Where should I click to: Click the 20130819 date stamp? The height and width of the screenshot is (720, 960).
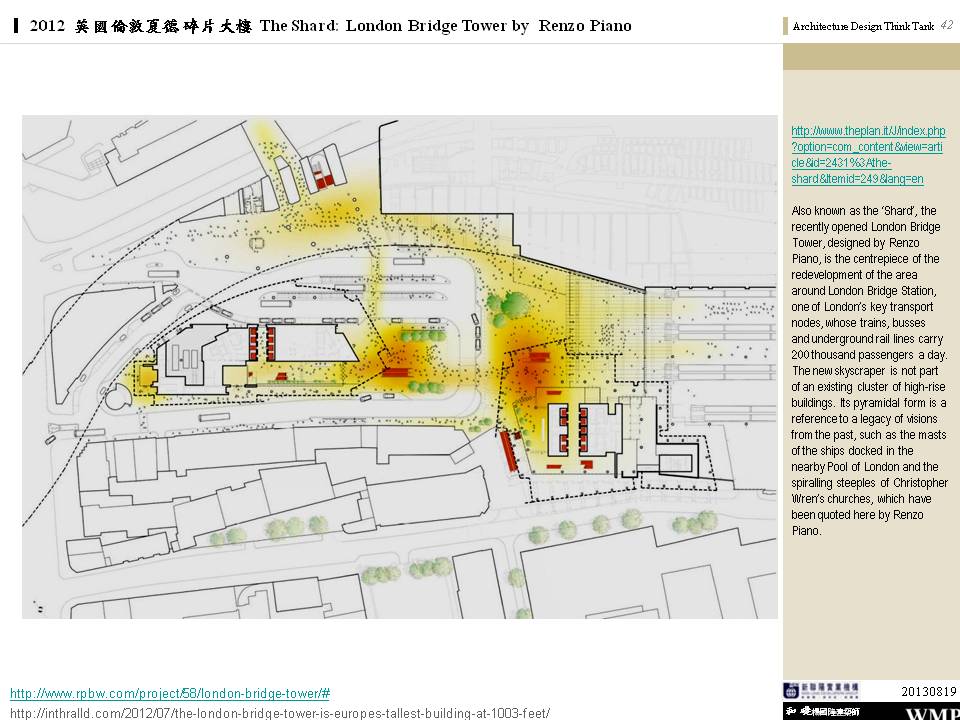929,690
